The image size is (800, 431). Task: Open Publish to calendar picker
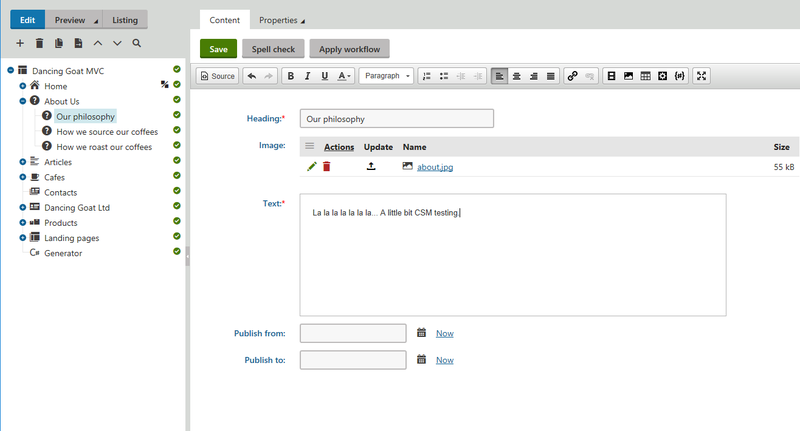coord(421,359)
